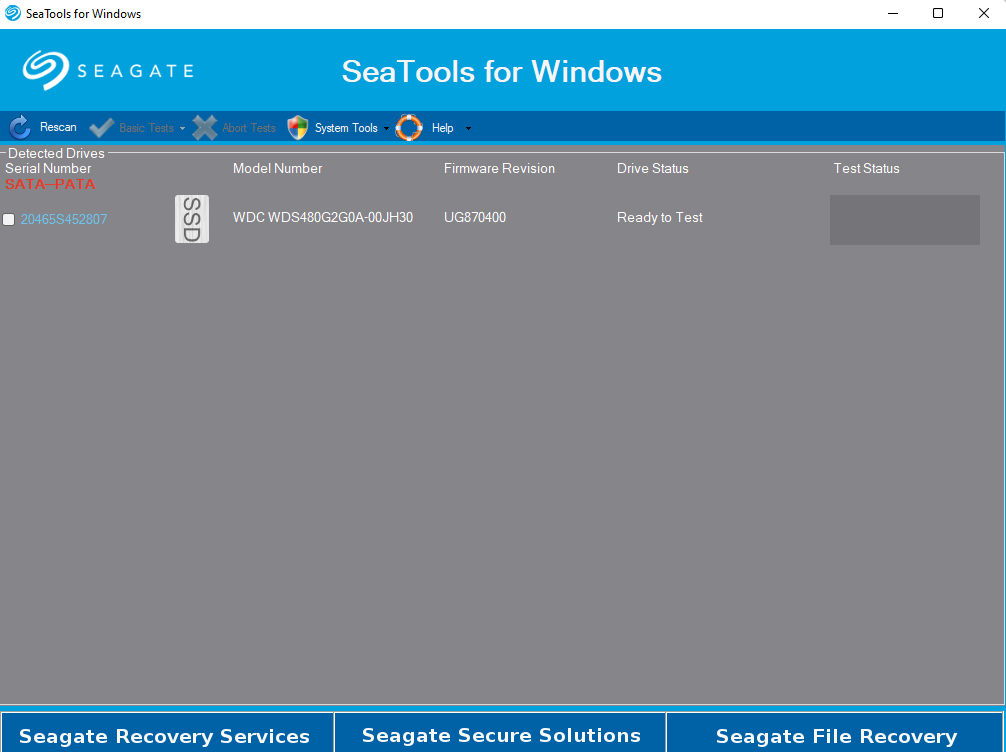Viewport: 1006px width, 752px height.
Task: Click the Model Number column header
Action: (x=277, y=168)
